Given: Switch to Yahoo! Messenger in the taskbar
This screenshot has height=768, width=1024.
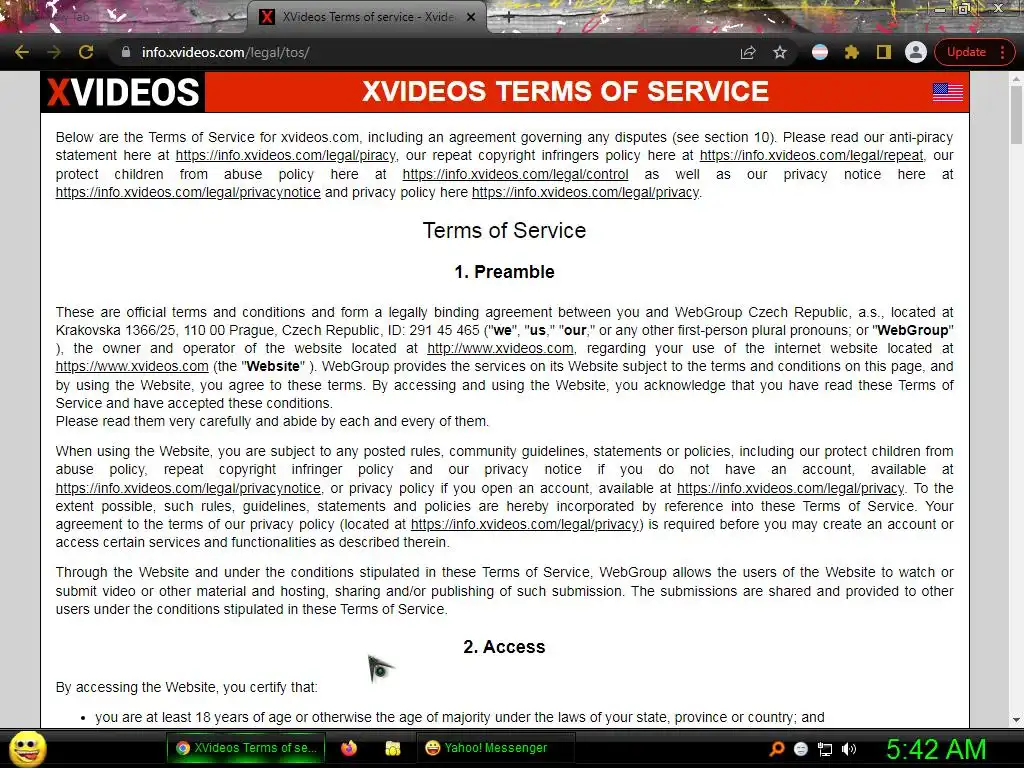Looking at the screenshot, I should click(495, 748).
